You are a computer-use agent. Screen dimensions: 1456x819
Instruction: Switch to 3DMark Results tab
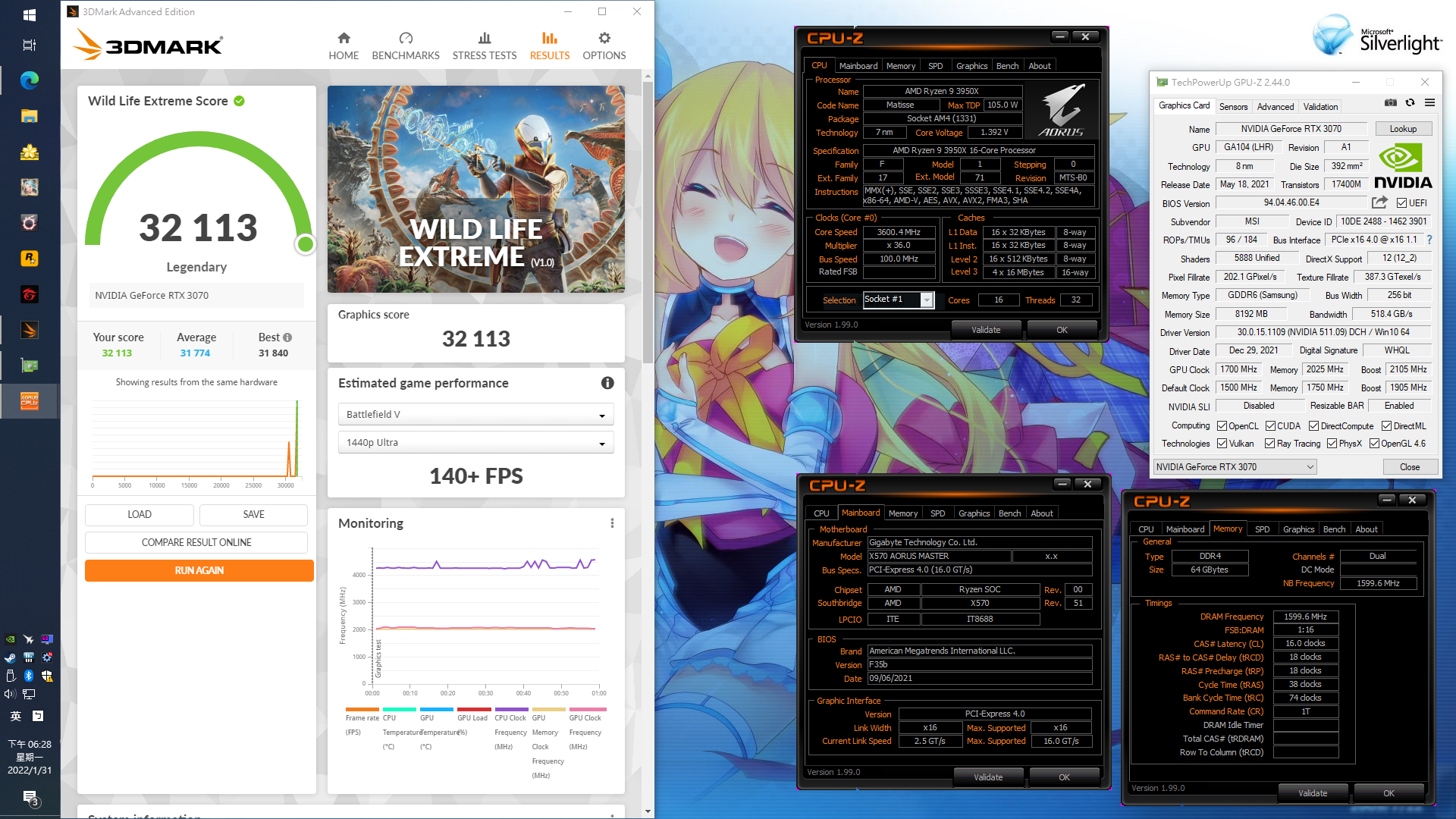pos(550,45)
